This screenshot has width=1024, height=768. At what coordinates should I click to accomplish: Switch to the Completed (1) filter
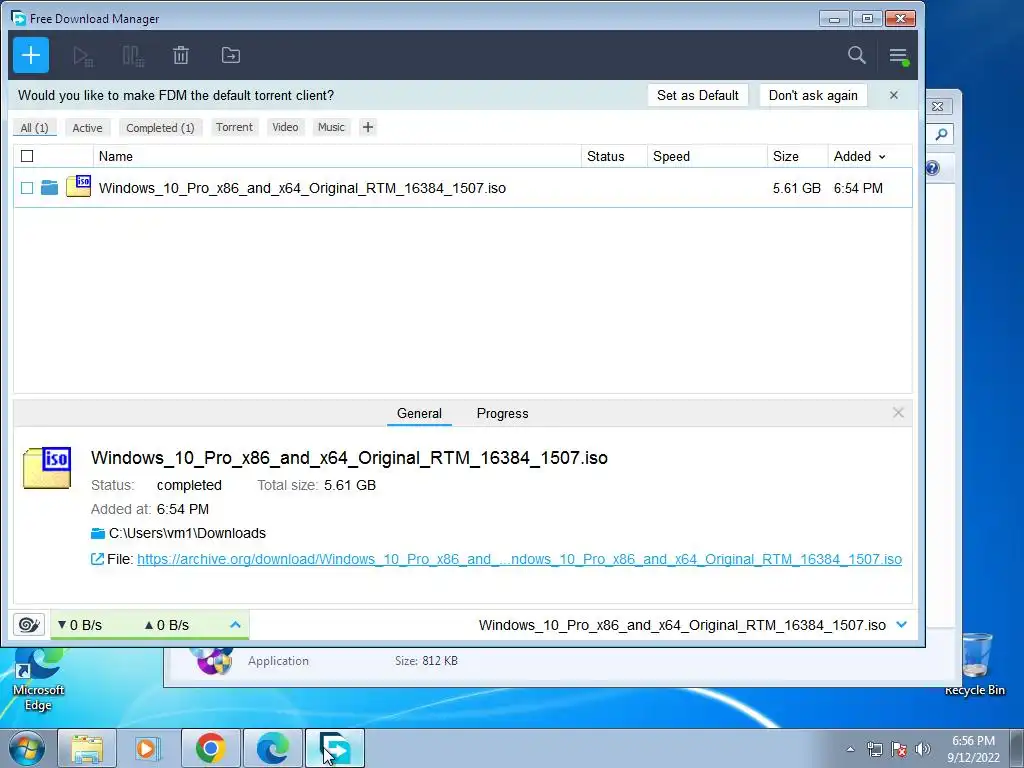tap(160, 128)
